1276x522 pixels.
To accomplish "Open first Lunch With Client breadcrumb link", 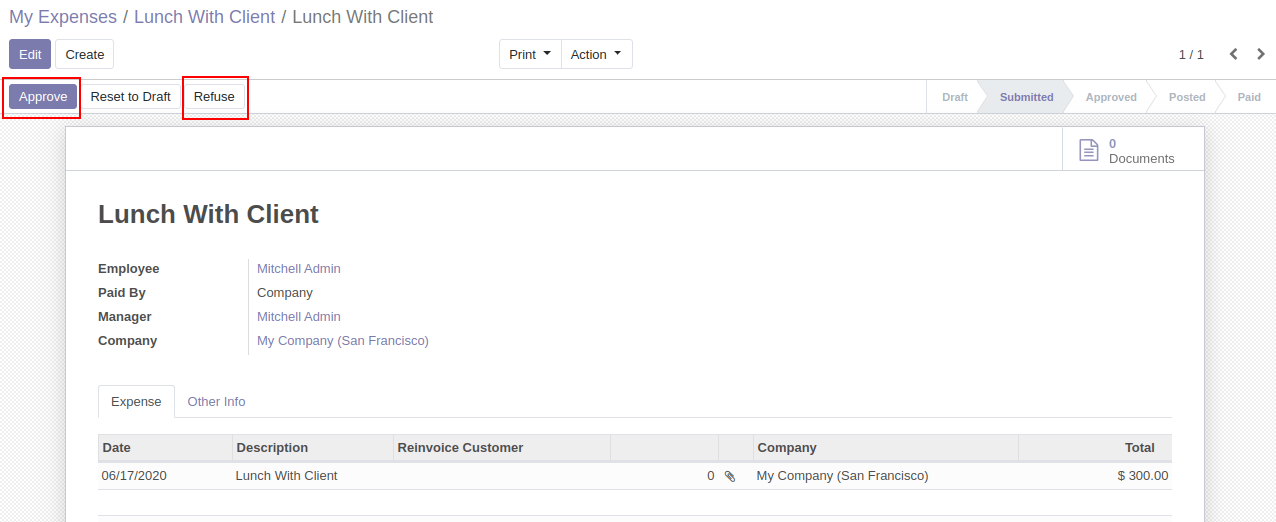I will click(204, 17).
